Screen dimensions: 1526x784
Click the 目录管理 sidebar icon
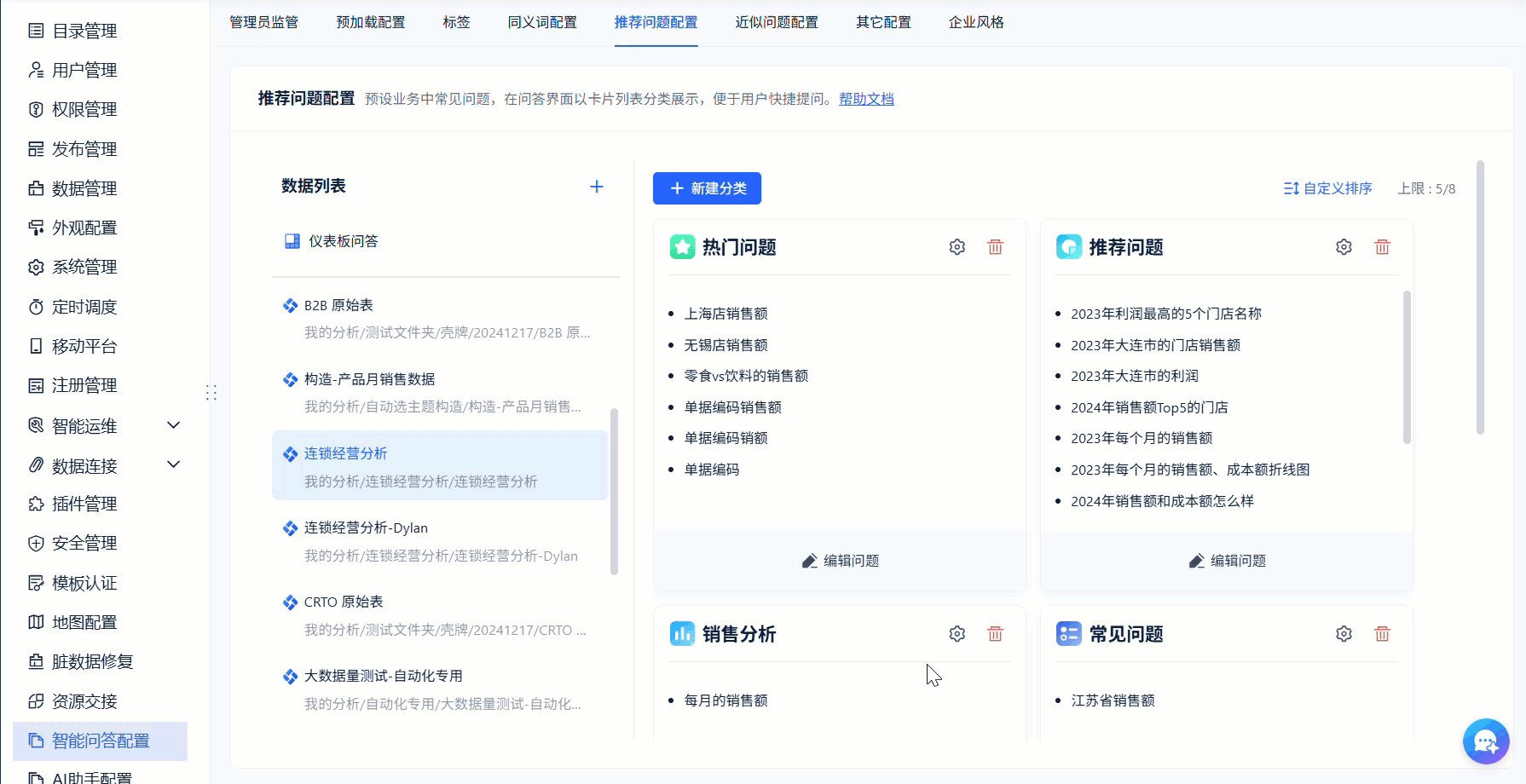(x=36, y=31)
